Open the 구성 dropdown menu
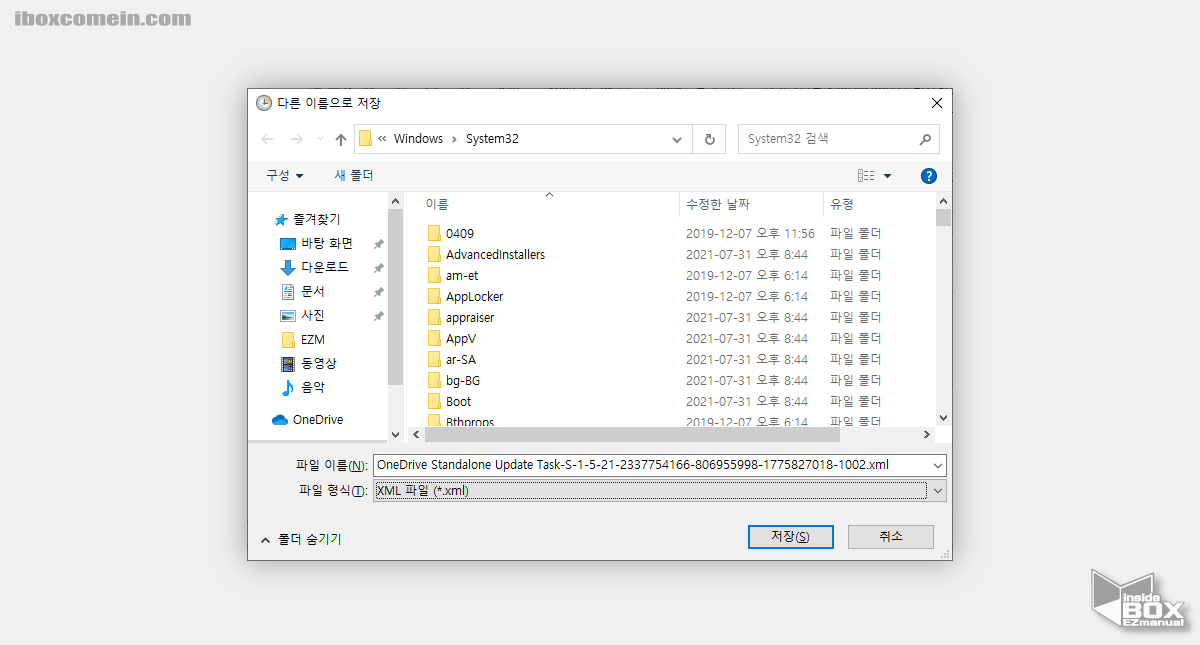 [283, 175]
